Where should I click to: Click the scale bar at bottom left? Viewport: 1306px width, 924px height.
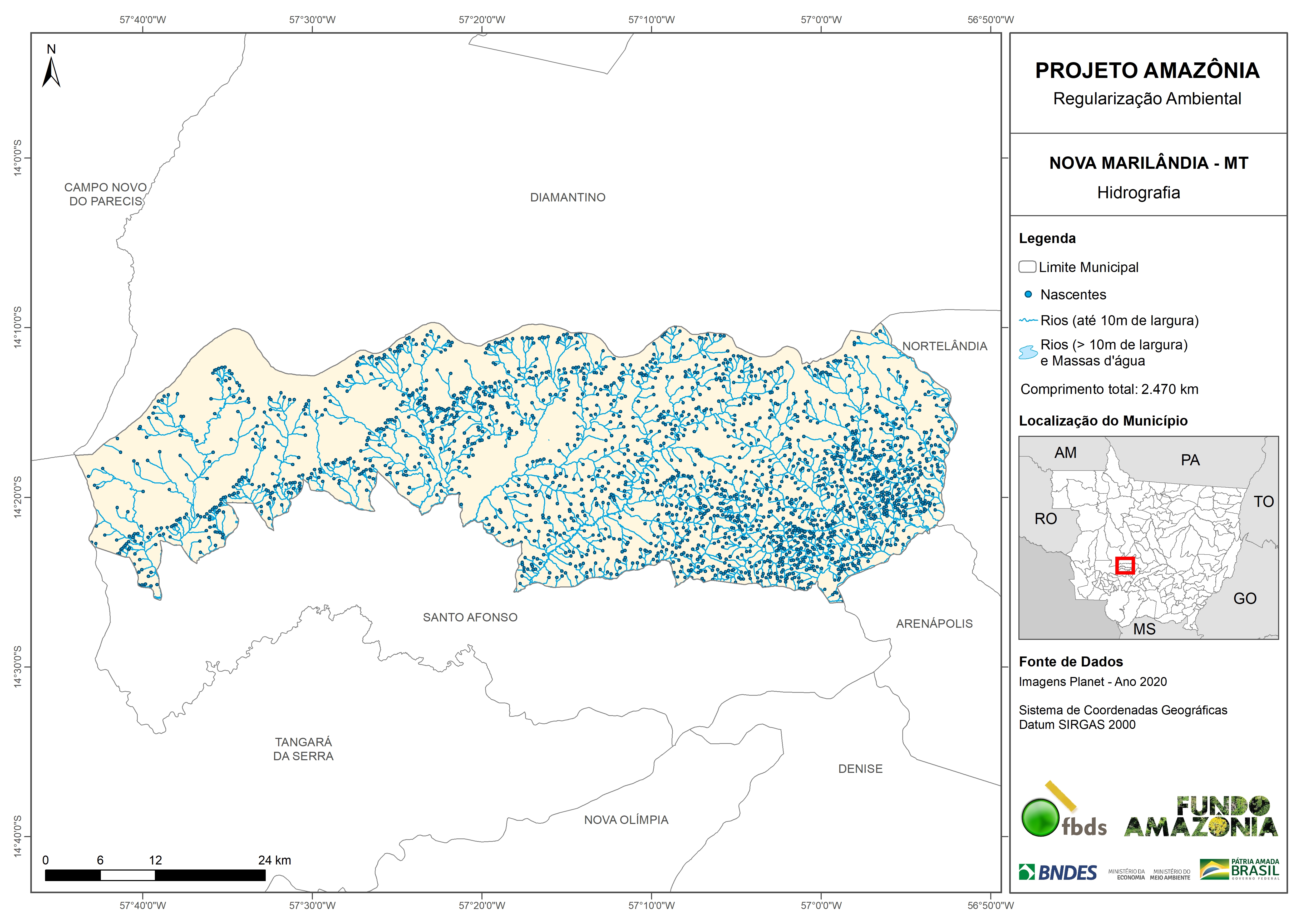[x=155, y=875]
